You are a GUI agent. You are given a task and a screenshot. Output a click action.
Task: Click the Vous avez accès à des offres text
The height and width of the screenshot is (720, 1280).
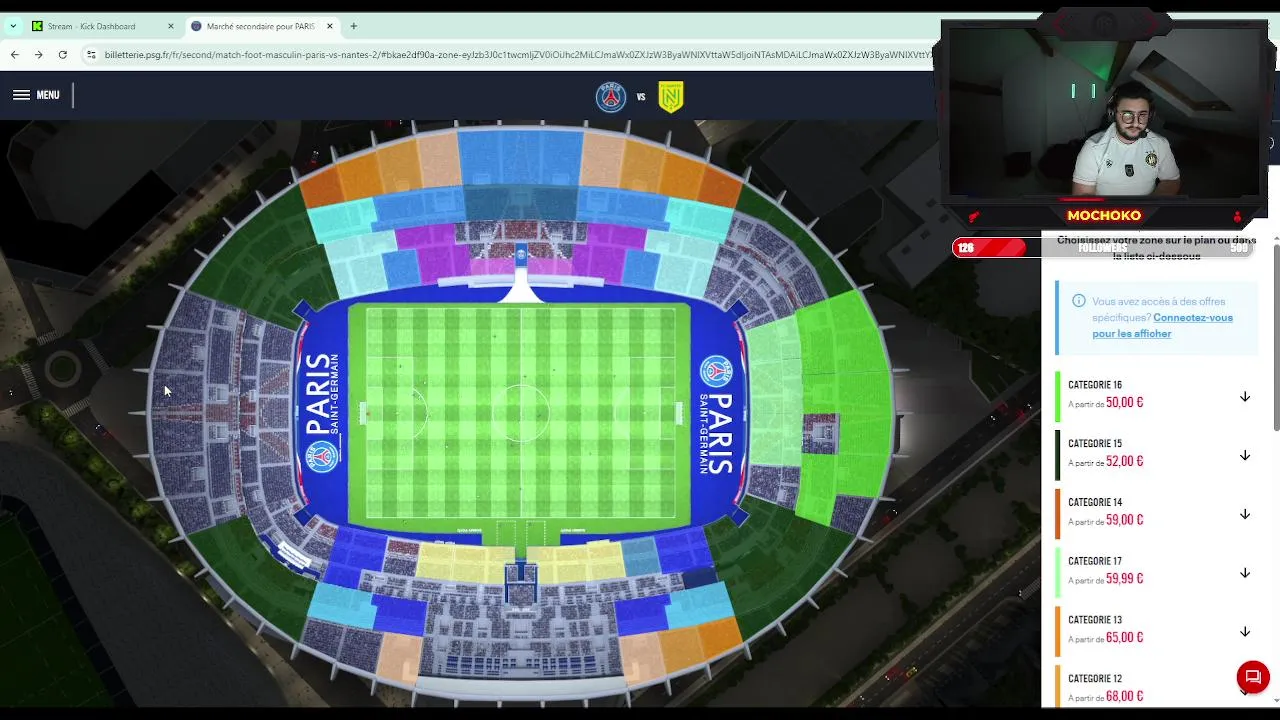pyautogui.click(x=1158, y=309)
